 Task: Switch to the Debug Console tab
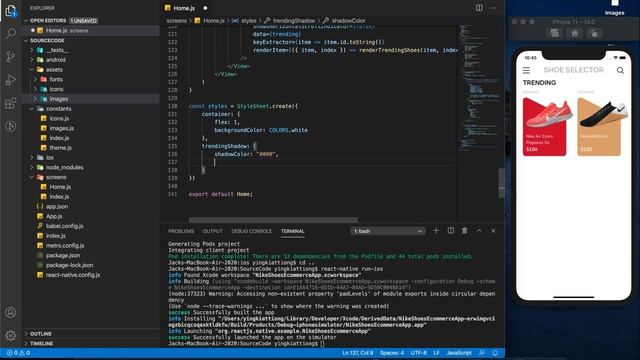(x=251, y=231)
